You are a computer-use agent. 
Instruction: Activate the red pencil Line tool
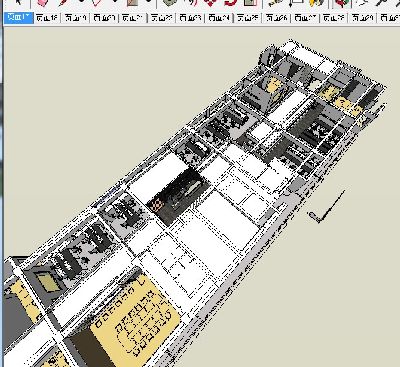click(x=63, y=3)
